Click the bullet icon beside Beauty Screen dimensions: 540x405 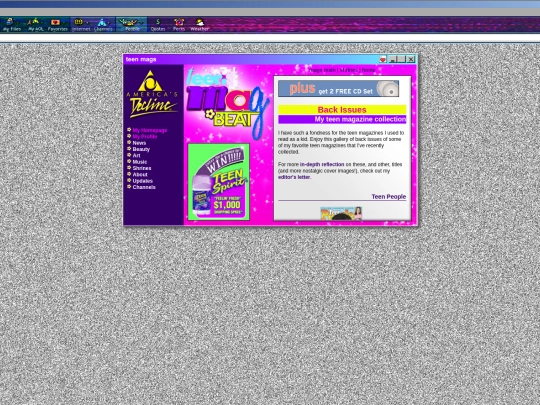click(129, 148)
